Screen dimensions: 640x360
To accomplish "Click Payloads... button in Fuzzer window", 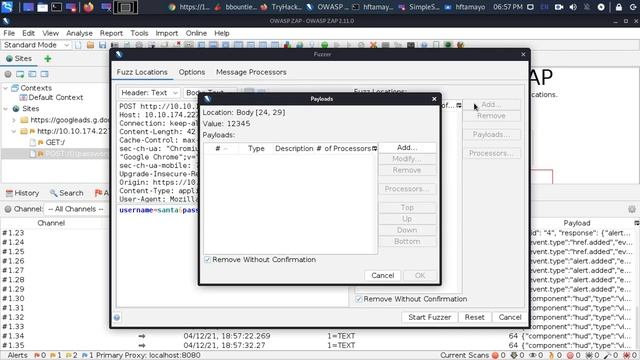I will click(x=491, y=135).
